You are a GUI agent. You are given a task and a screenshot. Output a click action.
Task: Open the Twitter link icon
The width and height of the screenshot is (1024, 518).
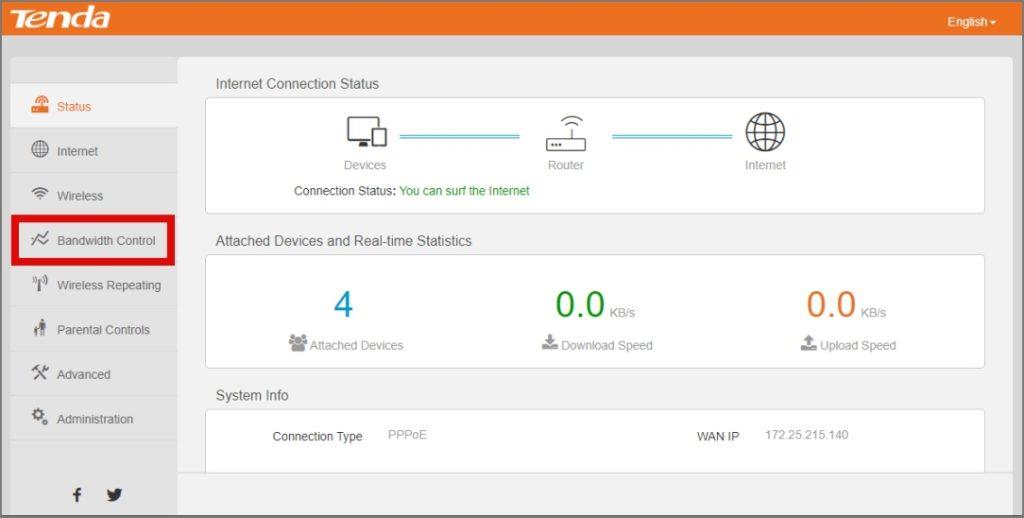[x=114, y=495]
